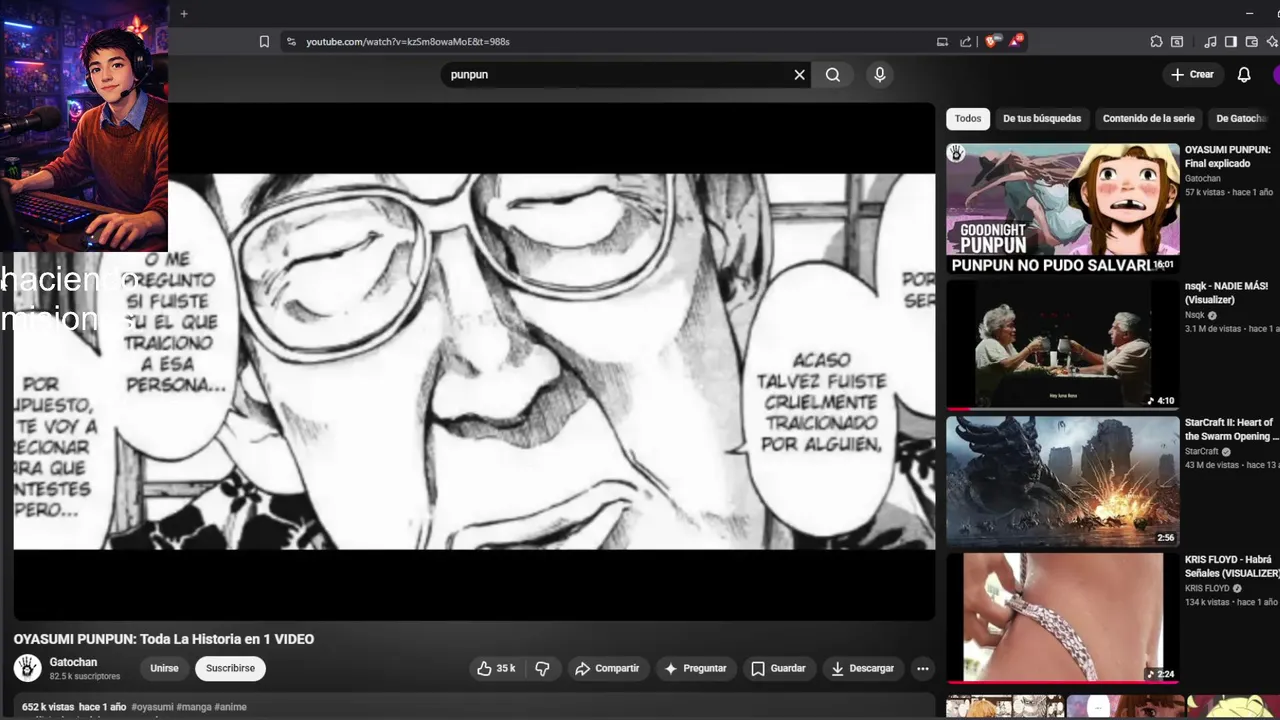Image resolution: width=1280 pixels, height=720 pixels.
Task: Click the video player manga frame
Action: [474, 361]
